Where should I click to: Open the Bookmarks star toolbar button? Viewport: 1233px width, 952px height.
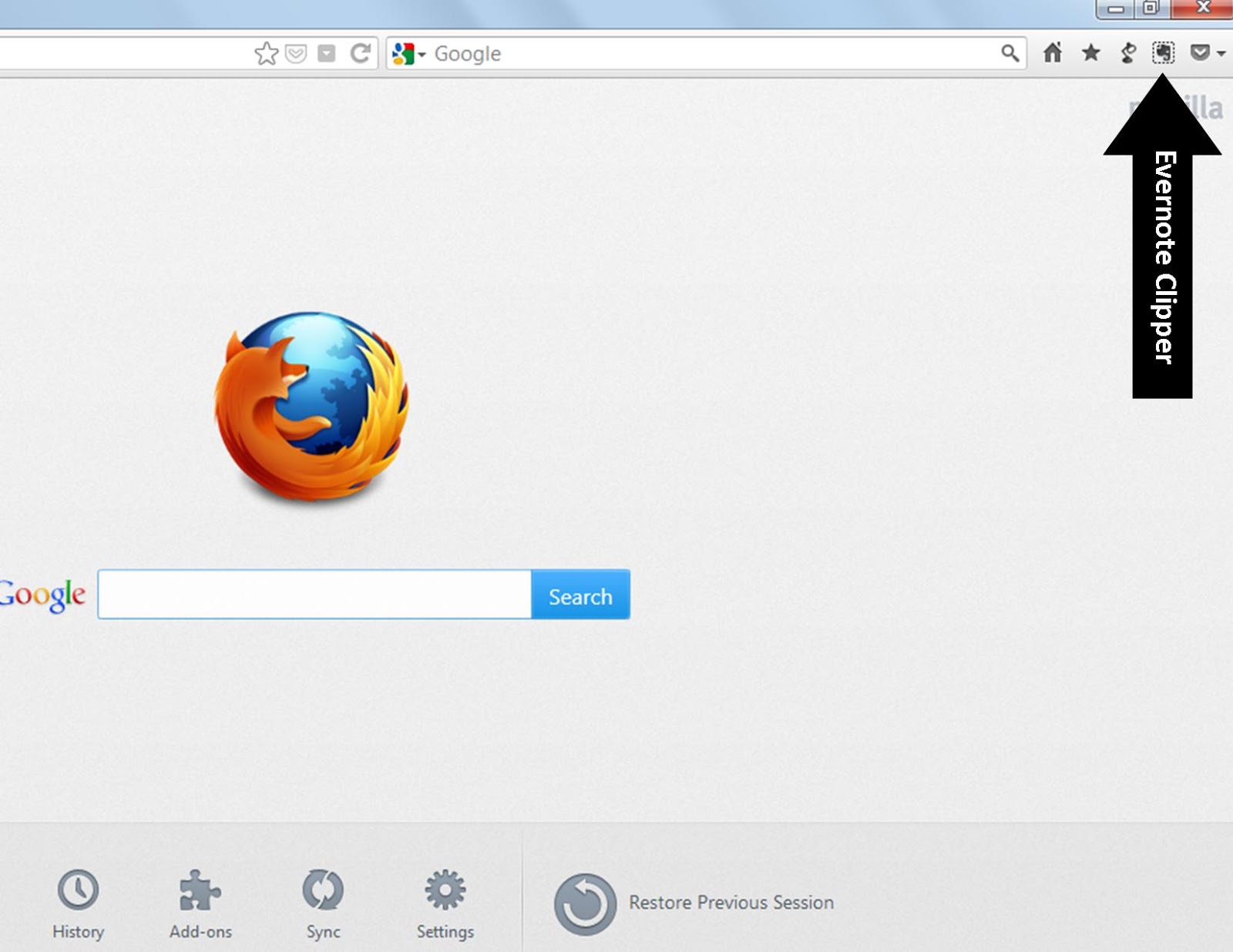tap(1090, 52)
